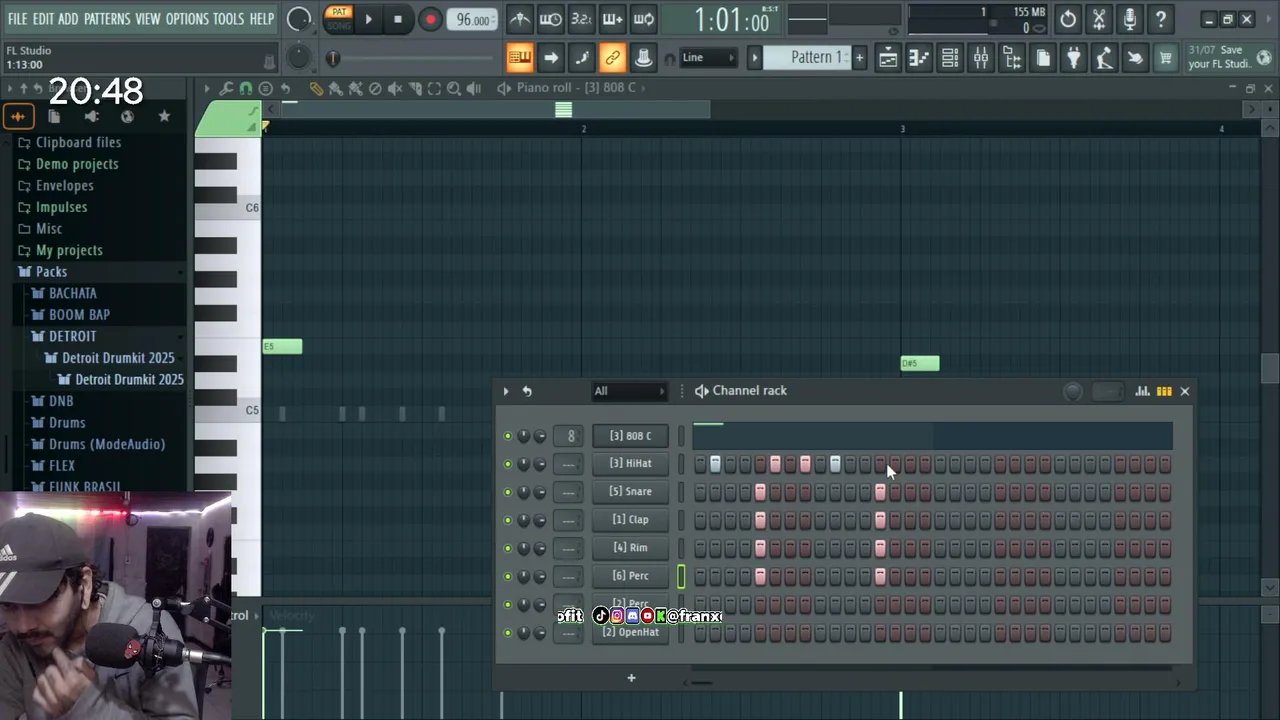
Task: Select the browser audio waveform tab icon
Action: [18, 117]
